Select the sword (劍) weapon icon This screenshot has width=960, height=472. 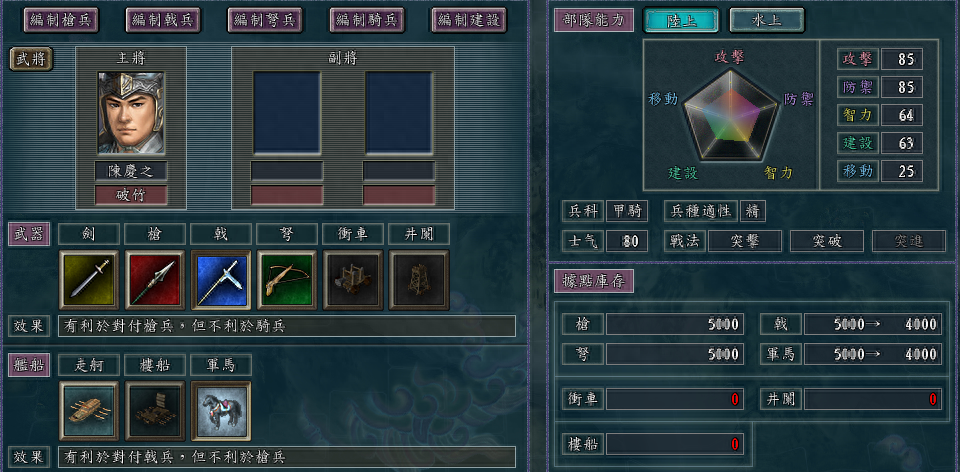pyautogui.click(x=89, y=279)
